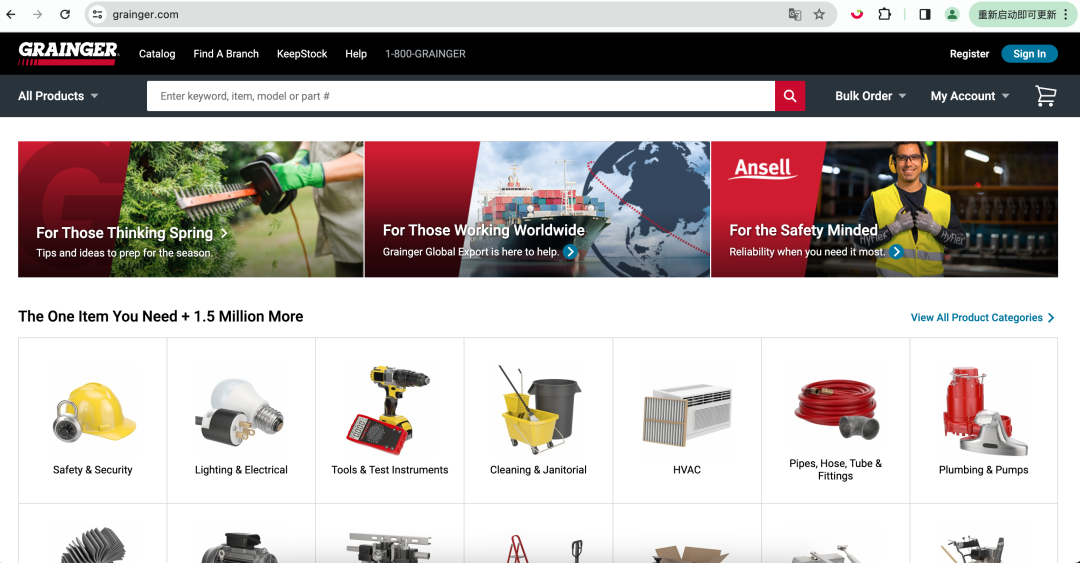The height and width of the screenshot is (563, 1080).
Task: Open Catalog in top navigation
Action: coord(157,54)
